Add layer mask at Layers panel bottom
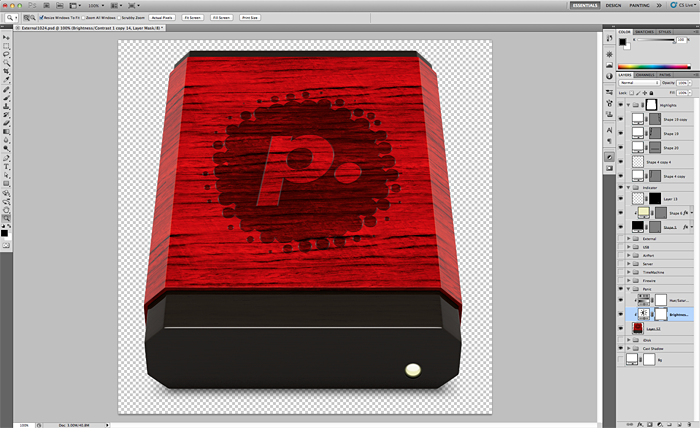Screen dimensions: 700x428 coord(650,424)
